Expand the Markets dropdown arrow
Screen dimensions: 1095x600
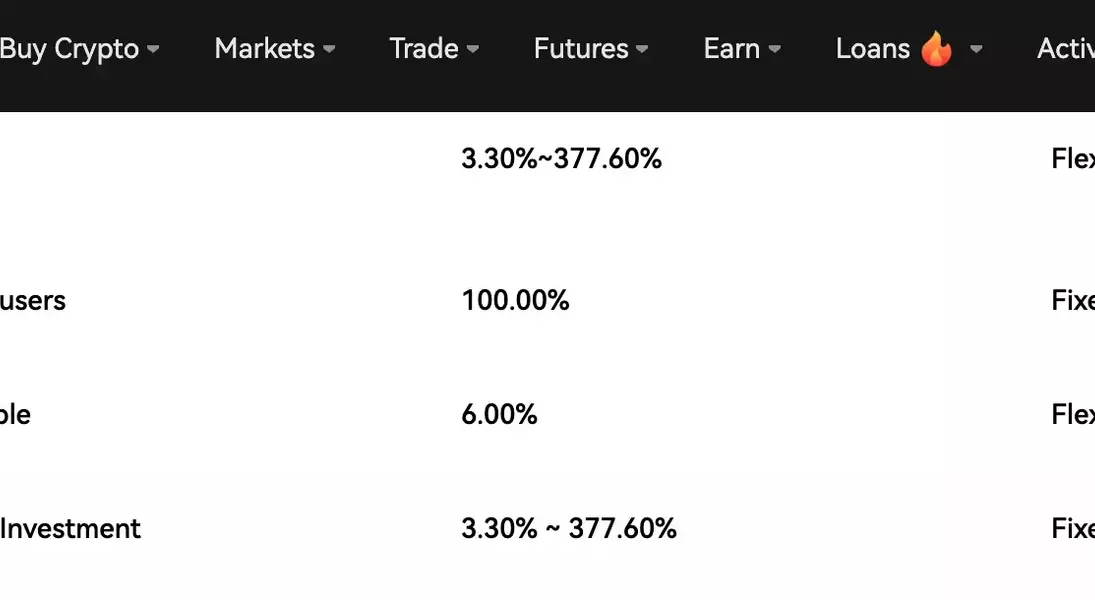329,49
